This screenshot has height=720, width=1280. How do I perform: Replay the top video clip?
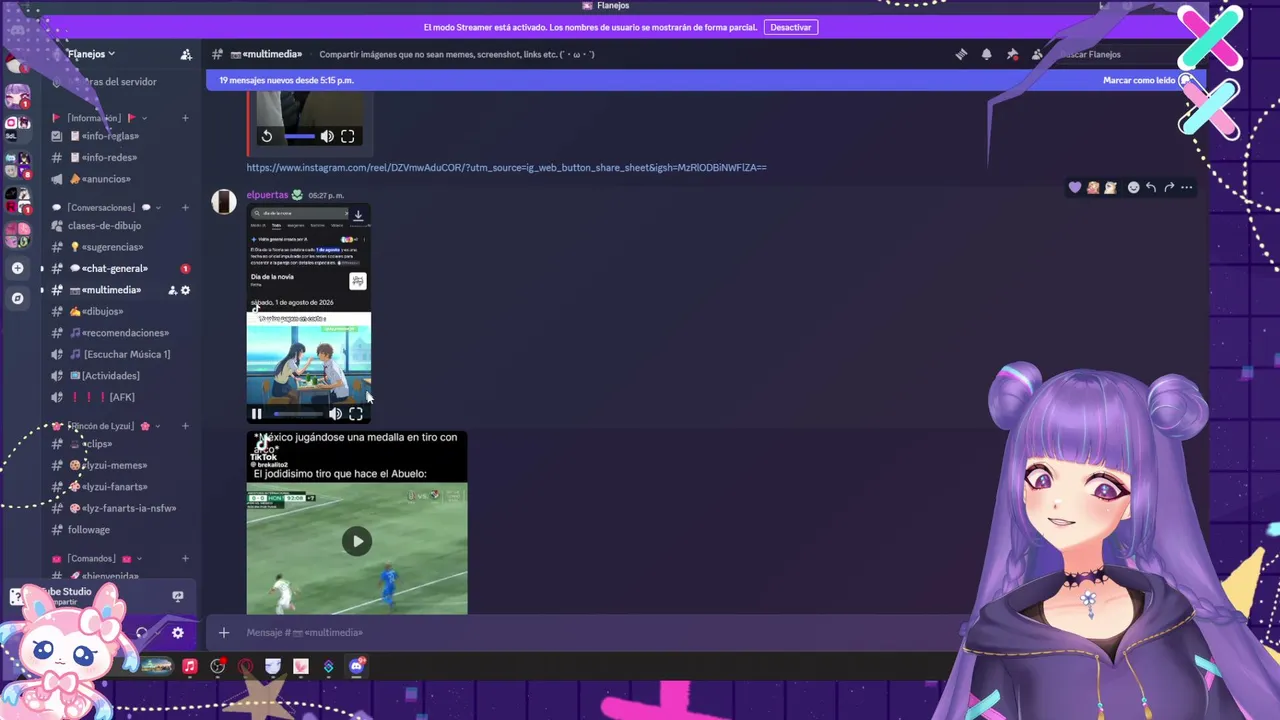point(267,136)
